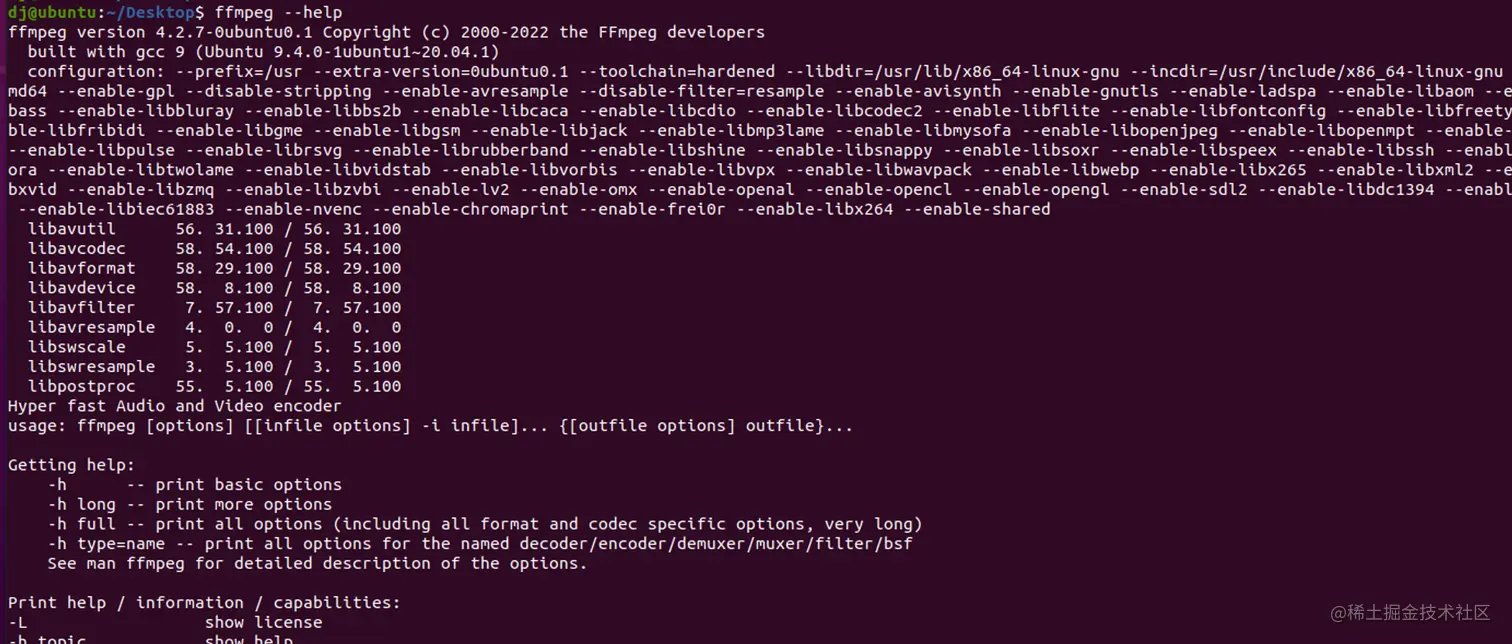Click the 'Getting help:' heading
Image resolution: width=1512 pixels, height=644 pixels.
click(x=71, y=465)
